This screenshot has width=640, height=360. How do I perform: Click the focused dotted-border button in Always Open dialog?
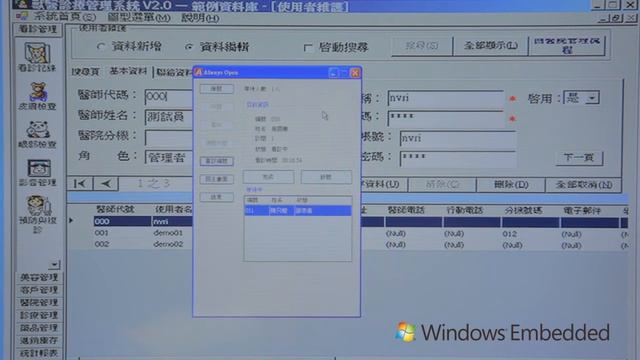click(x=217, y=161)
